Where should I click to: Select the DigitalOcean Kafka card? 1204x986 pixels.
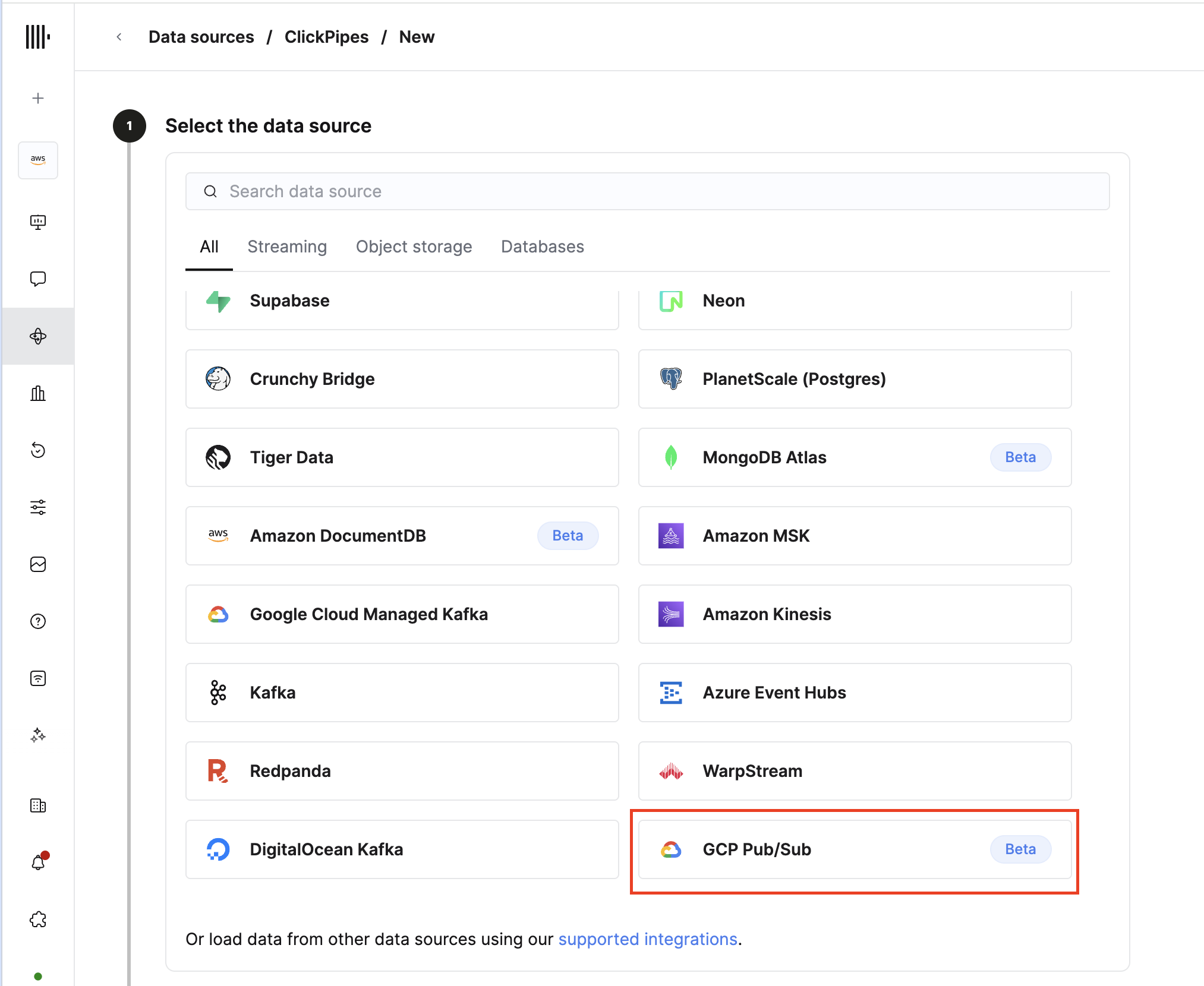402,849
